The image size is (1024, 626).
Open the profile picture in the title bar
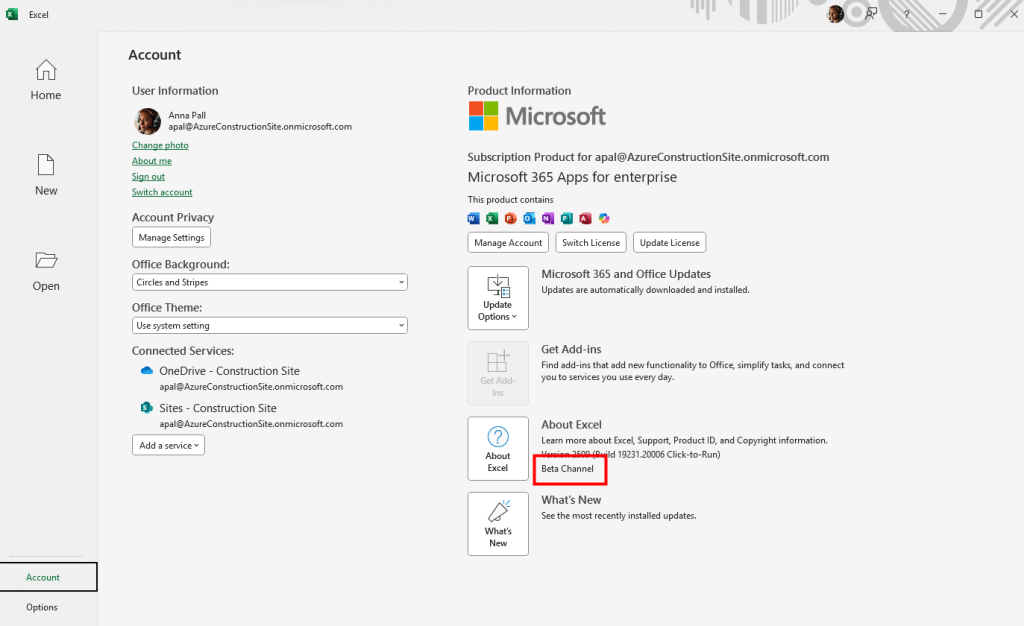(835, 14)
